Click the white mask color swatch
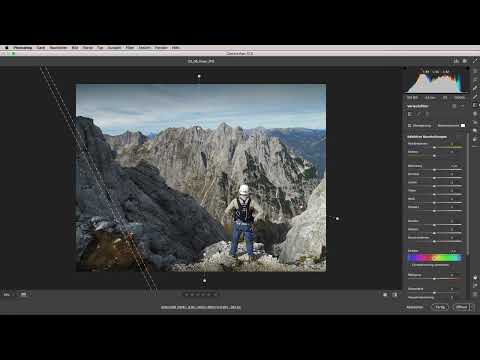Image resolution: width=480 pixels, height=360 pixels. [x=463, y=126]
